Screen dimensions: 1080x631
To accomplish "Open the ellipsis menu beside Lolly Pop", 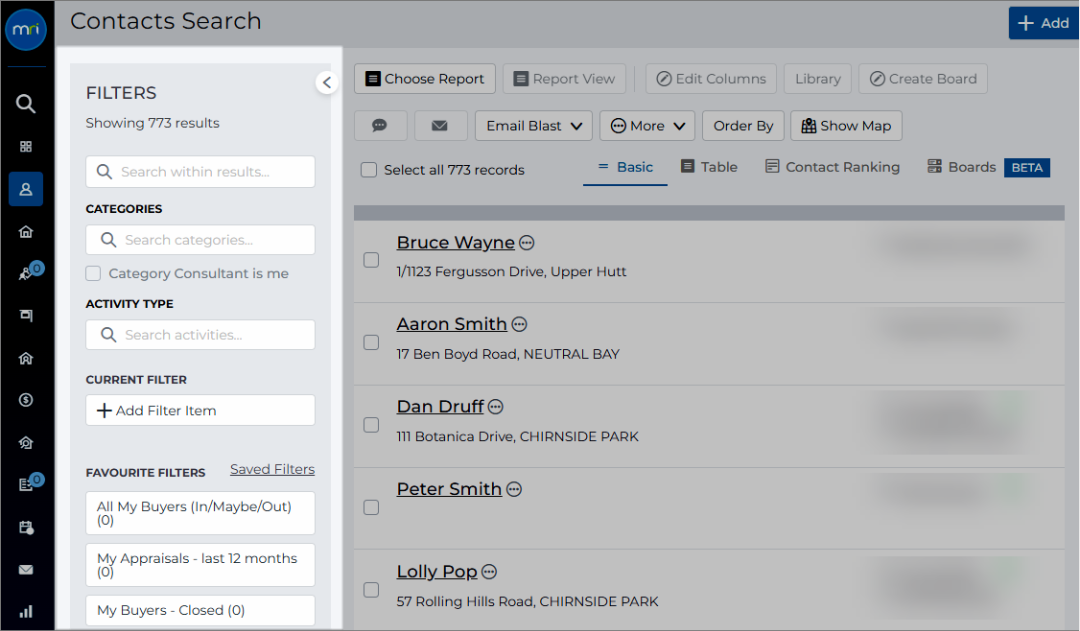I will click(x=489, y=572).
